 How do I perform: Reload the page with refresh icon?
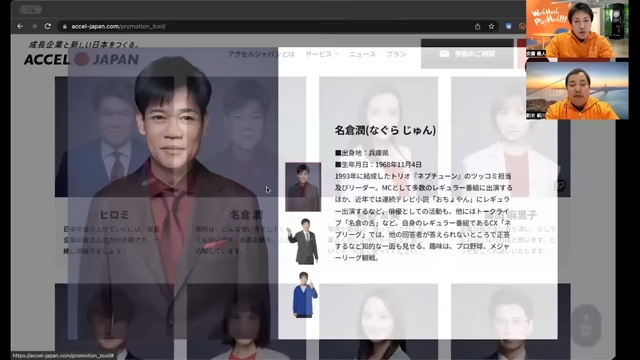48,26
